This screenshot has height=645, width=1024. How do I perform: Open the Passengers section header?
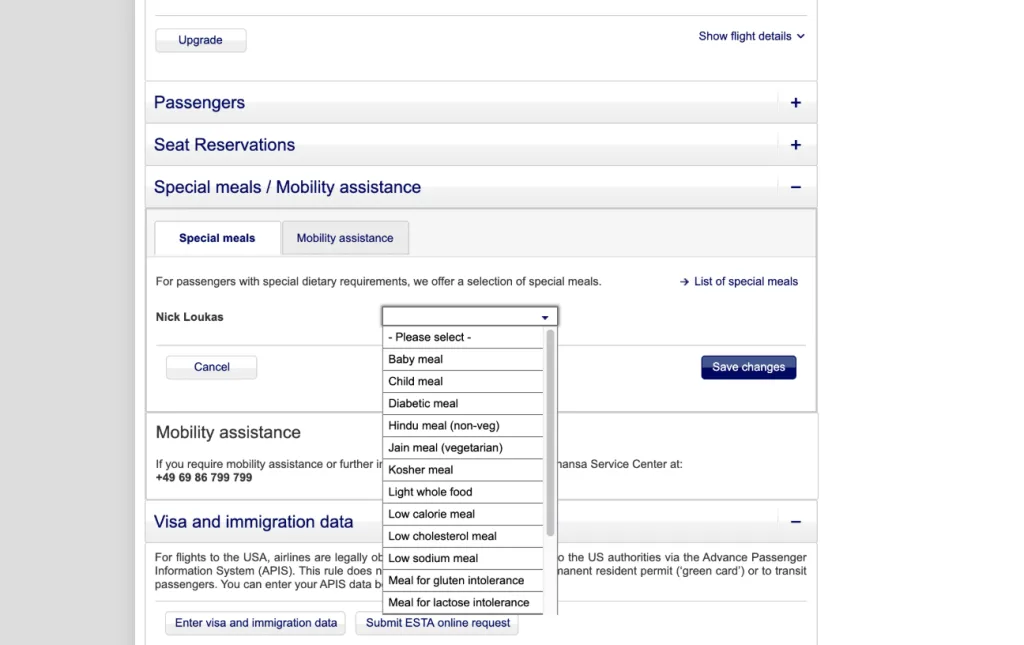point(481,102)
